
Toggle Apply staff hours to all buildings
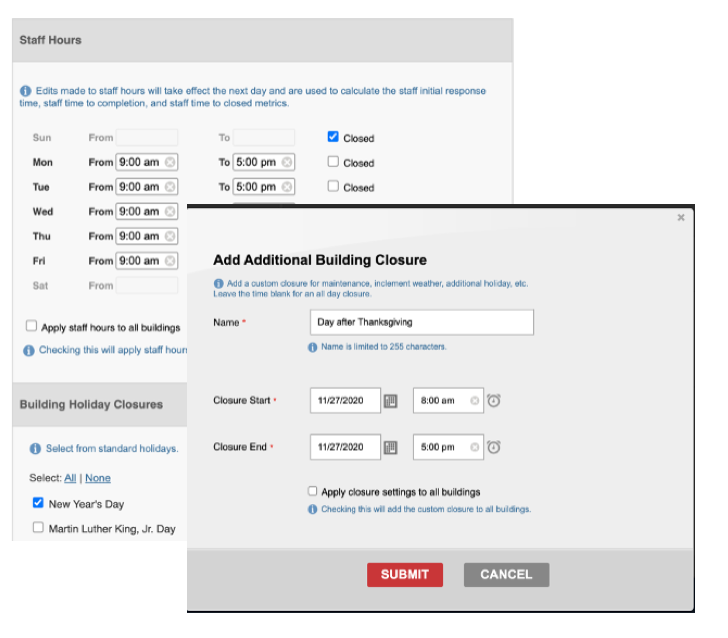click(31, 326)
